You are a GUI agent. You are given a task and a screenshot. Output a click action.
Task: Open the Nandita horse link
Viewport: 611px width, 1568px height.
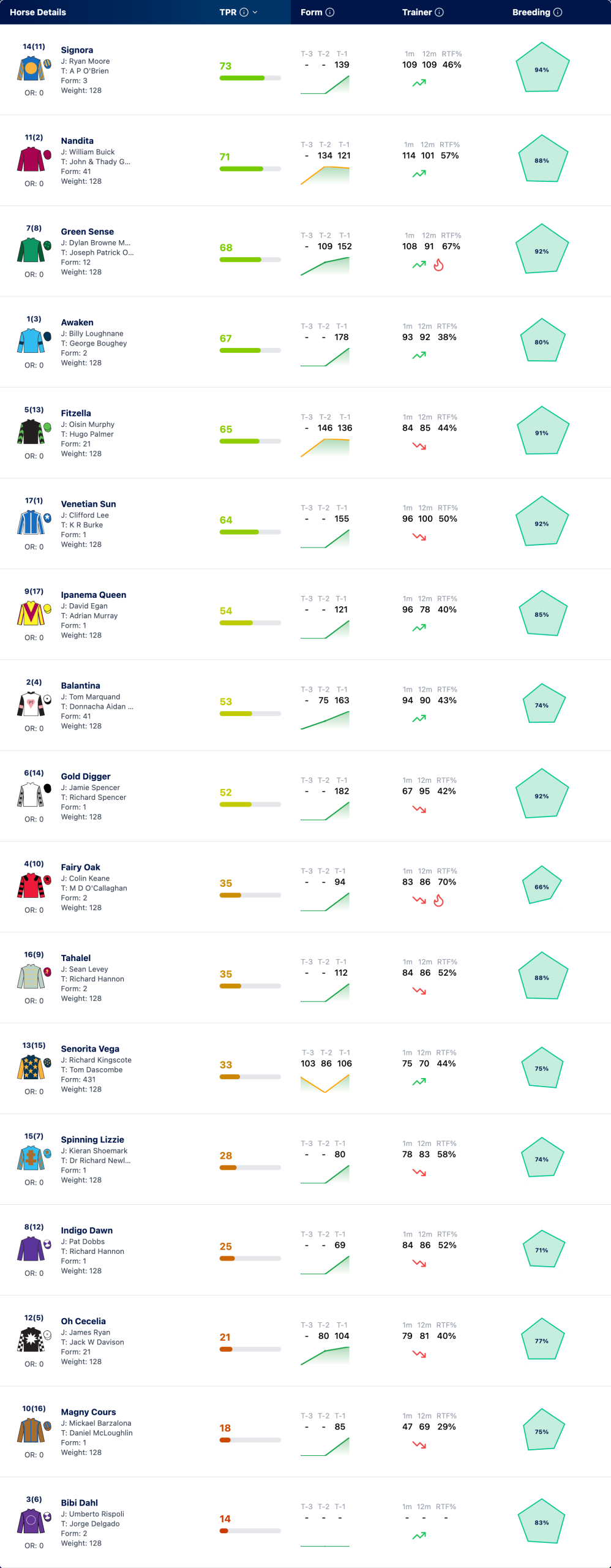[77, 141]
